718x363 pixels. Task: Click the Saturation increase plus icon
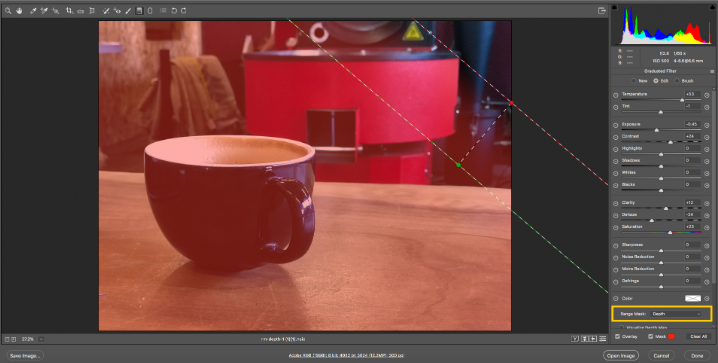[707, 228]
